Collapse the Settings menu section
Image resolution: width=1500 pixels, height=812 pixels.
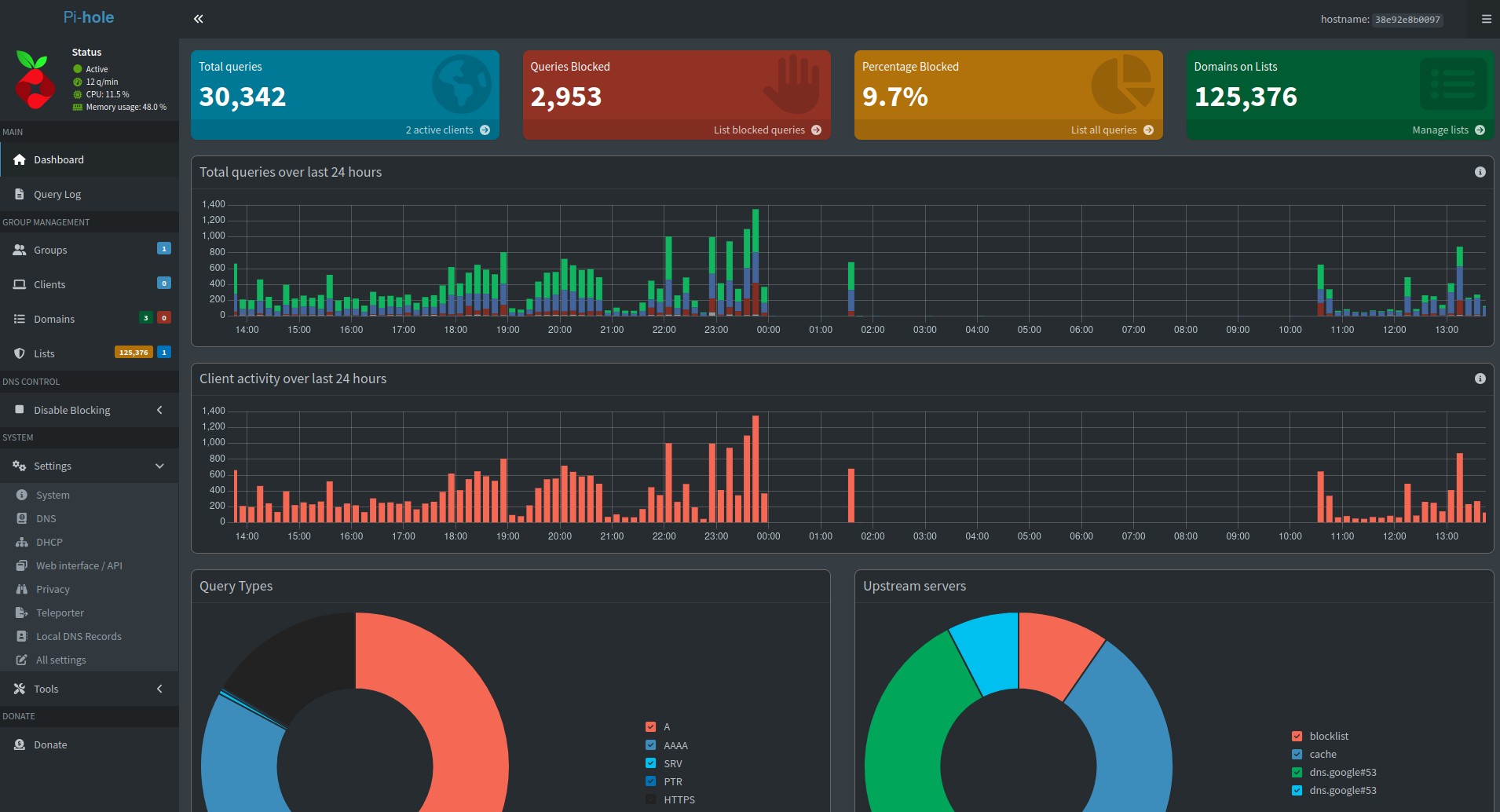pos(159,466)
